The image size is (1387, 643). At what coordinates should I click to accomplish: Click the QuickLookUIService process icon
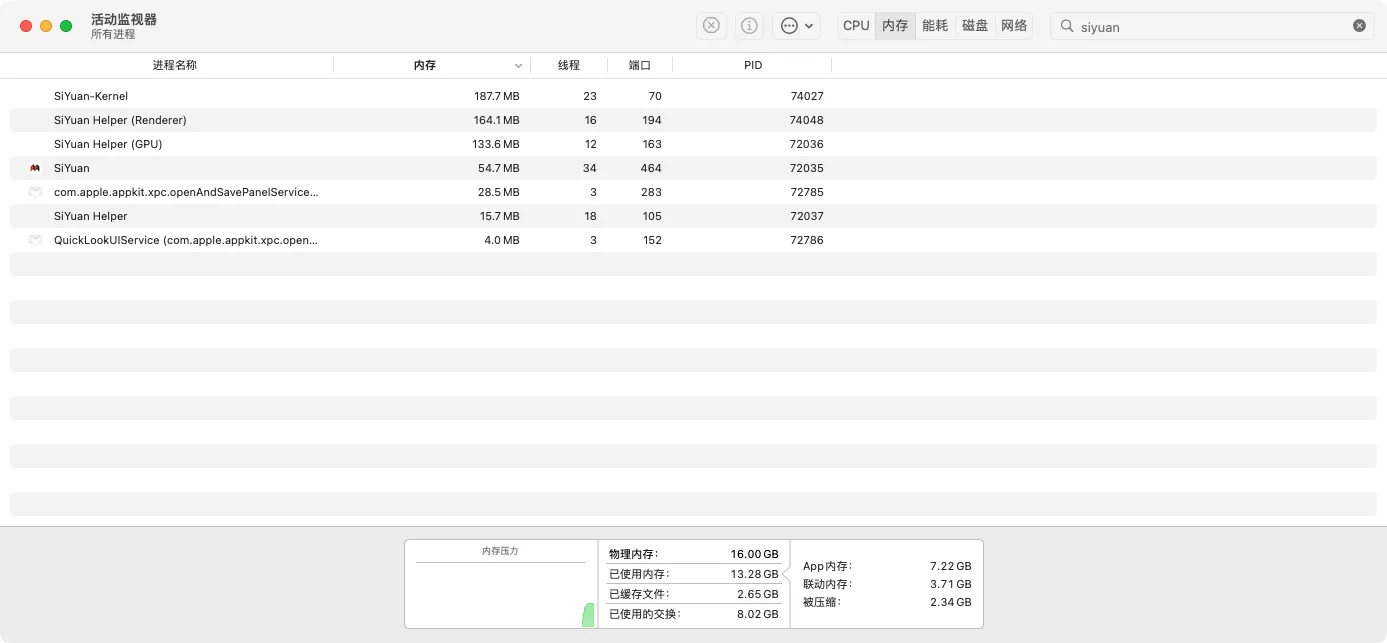point(35,240)
